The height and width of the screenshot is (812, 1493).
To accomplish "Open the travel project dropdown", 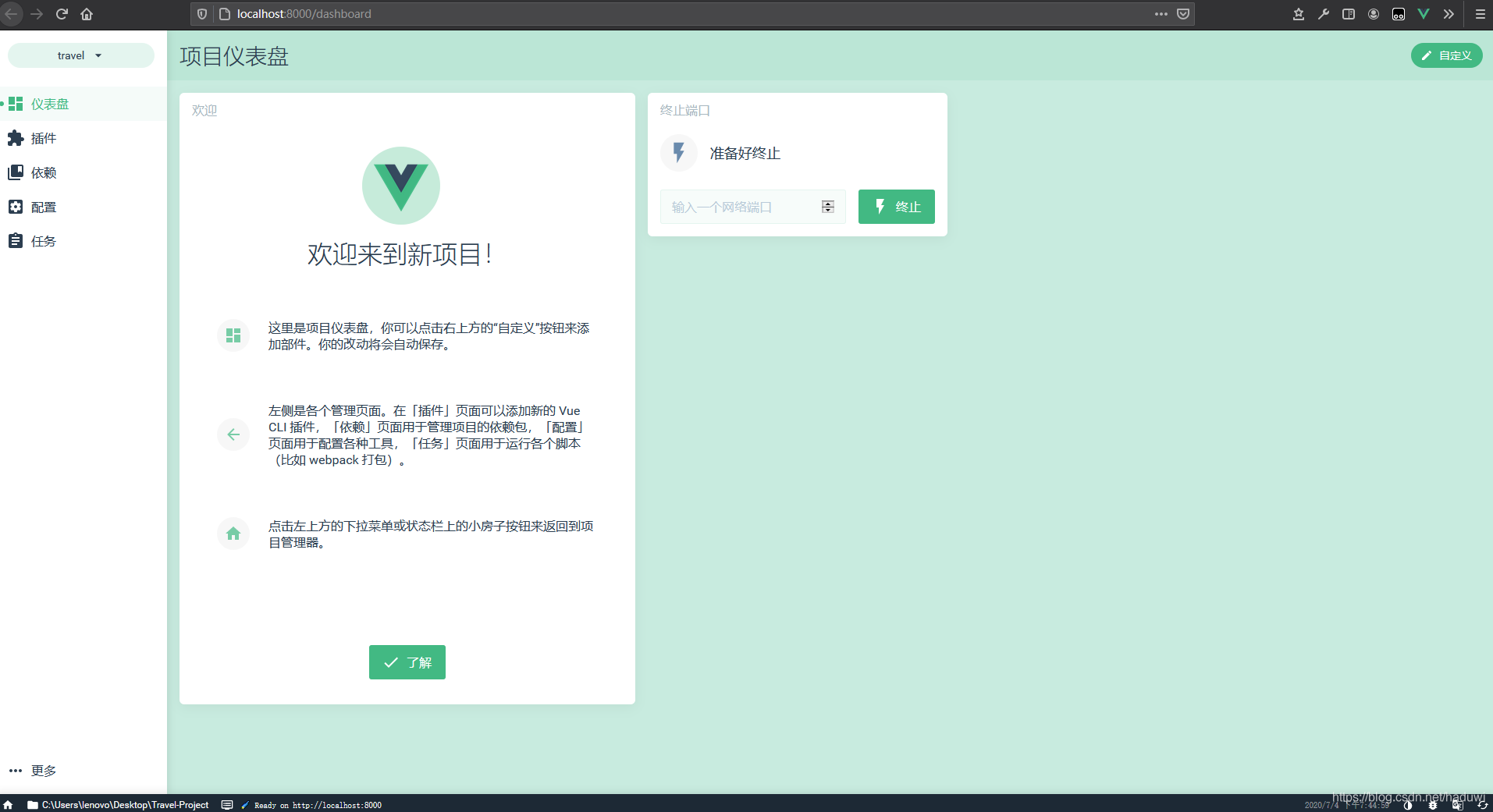I will (80, 55).
